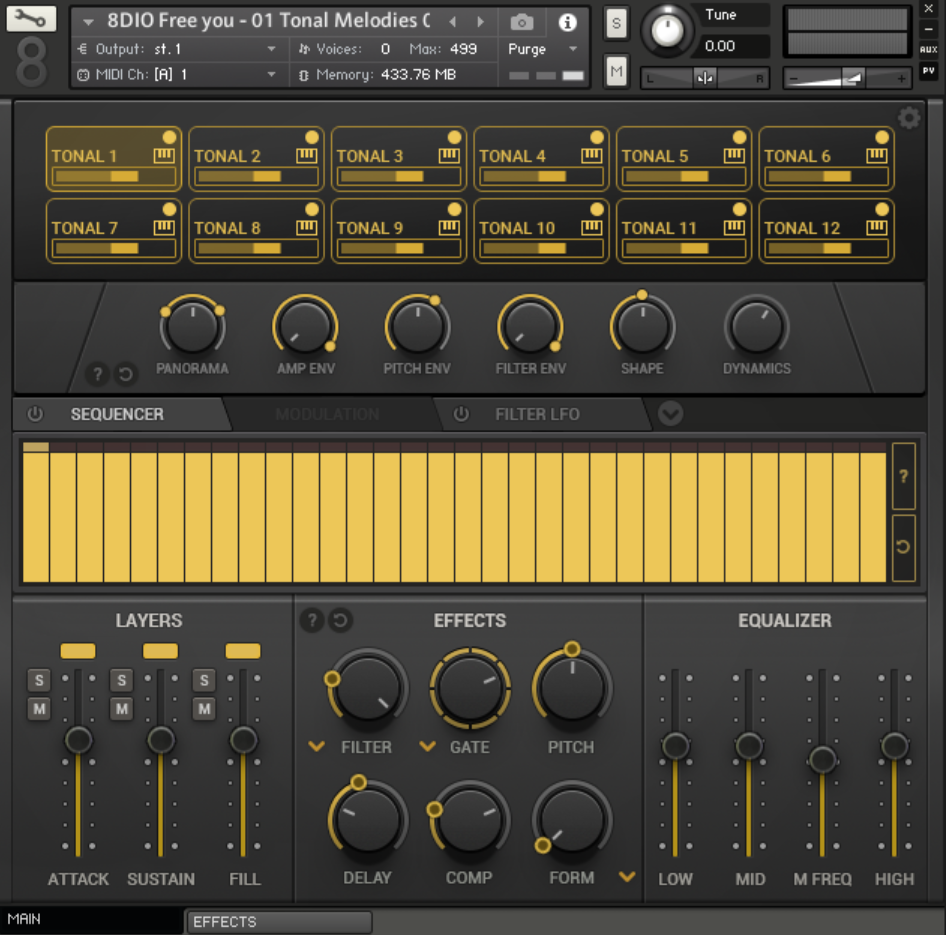Click keyboard icon on TONAL 6
Image resolution: width=946 pixels, height=935 pixels.
tap(877, 156)
